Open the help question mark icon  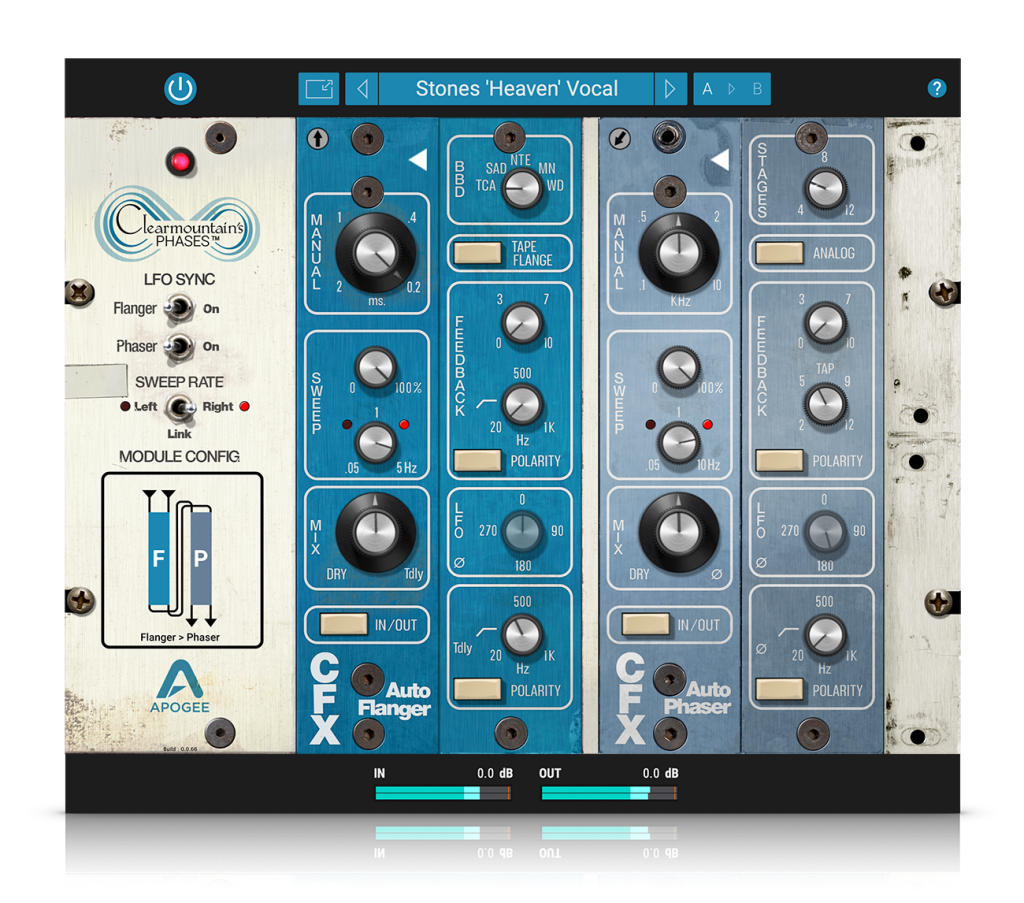(936, 88)
